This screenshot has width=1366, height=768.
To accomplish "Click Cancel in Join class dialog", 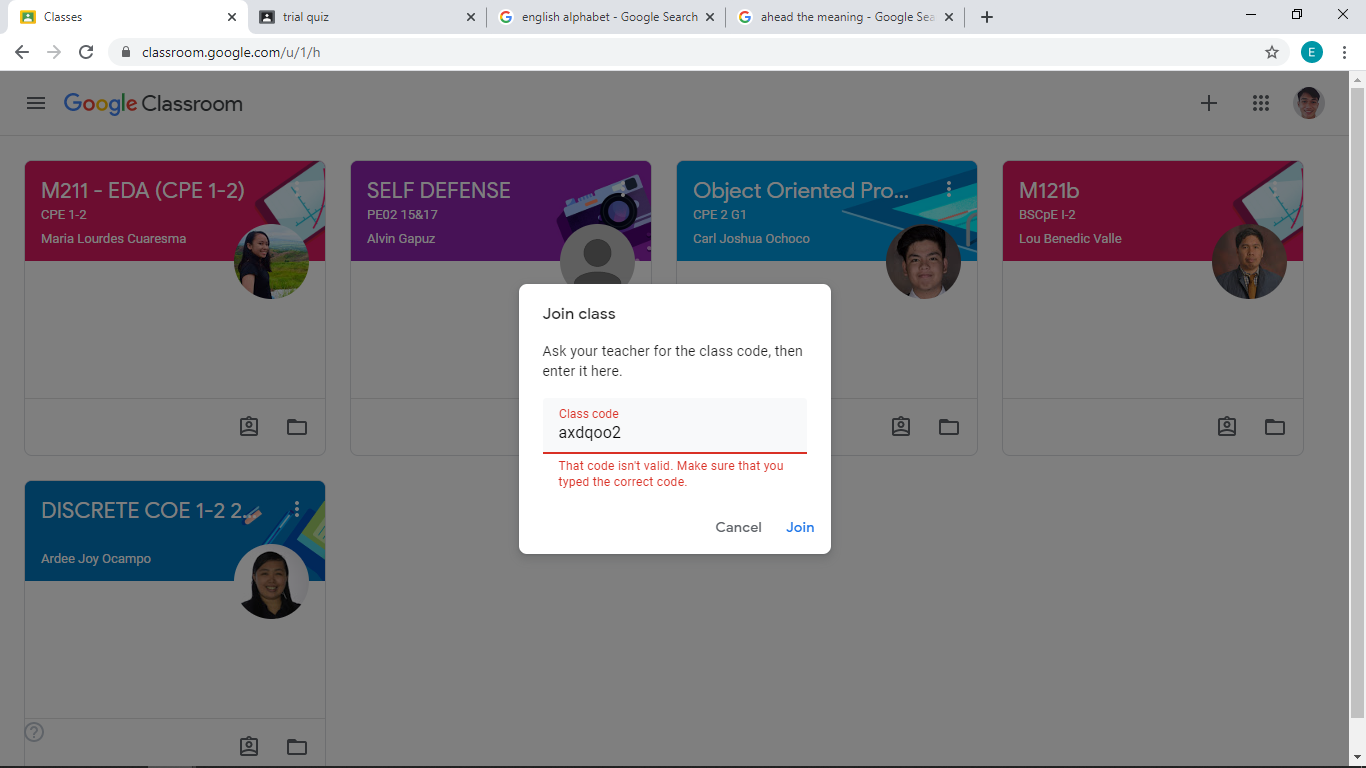I will tap(739, 527).
